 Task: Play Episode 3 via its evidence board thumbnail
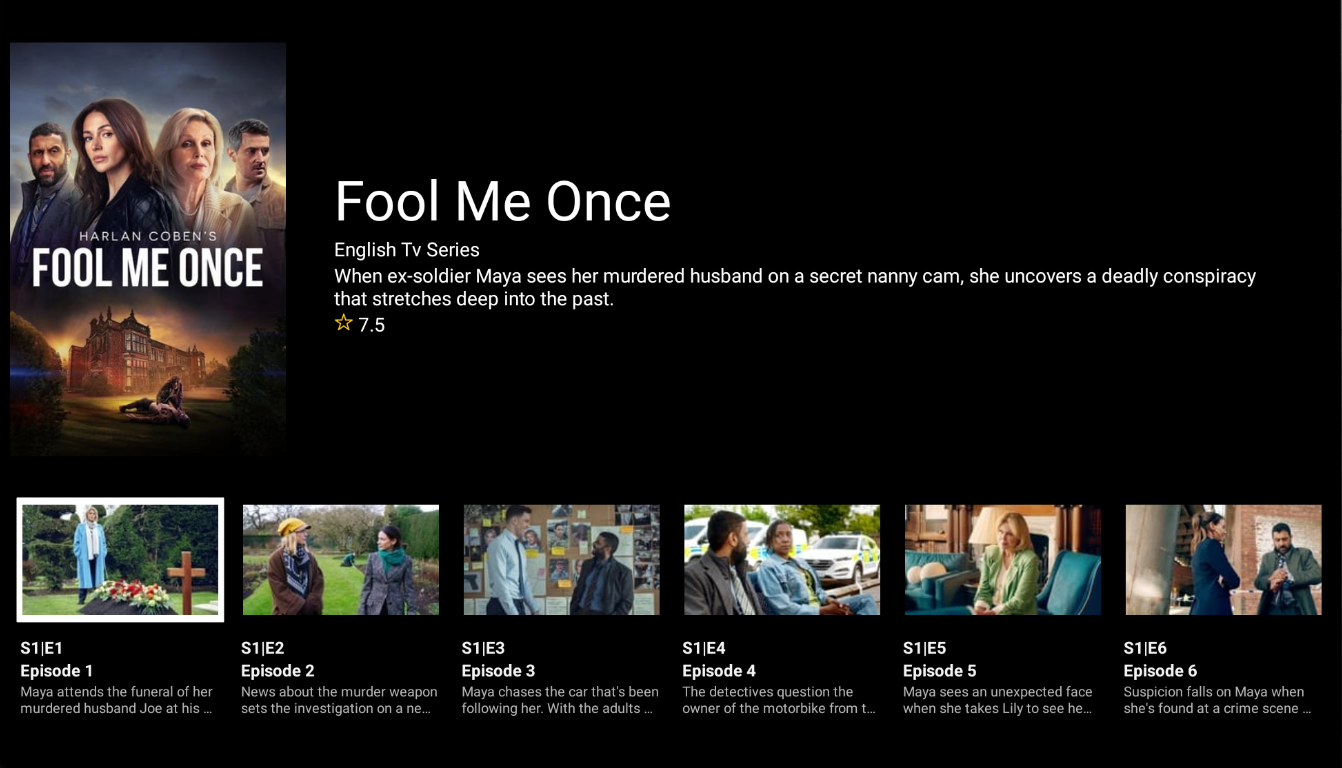coord(561,559)
